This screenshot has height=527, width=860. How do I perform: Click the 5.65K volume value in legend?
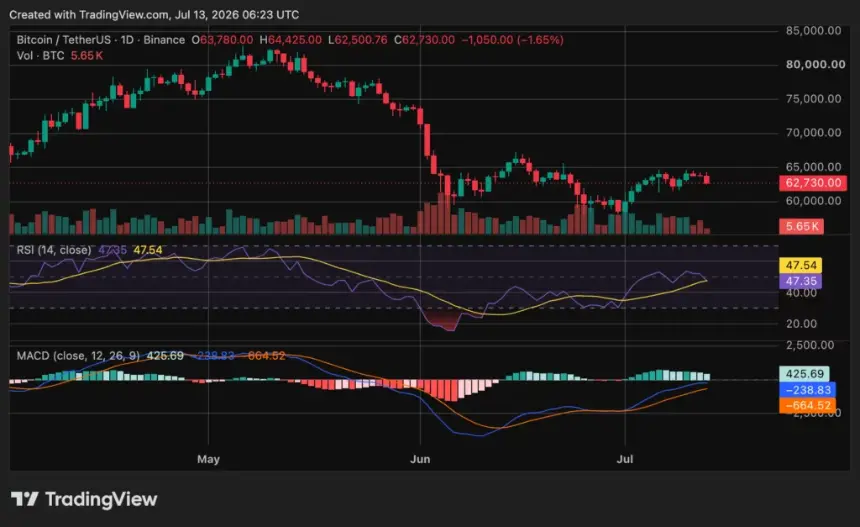pos(87,55)
